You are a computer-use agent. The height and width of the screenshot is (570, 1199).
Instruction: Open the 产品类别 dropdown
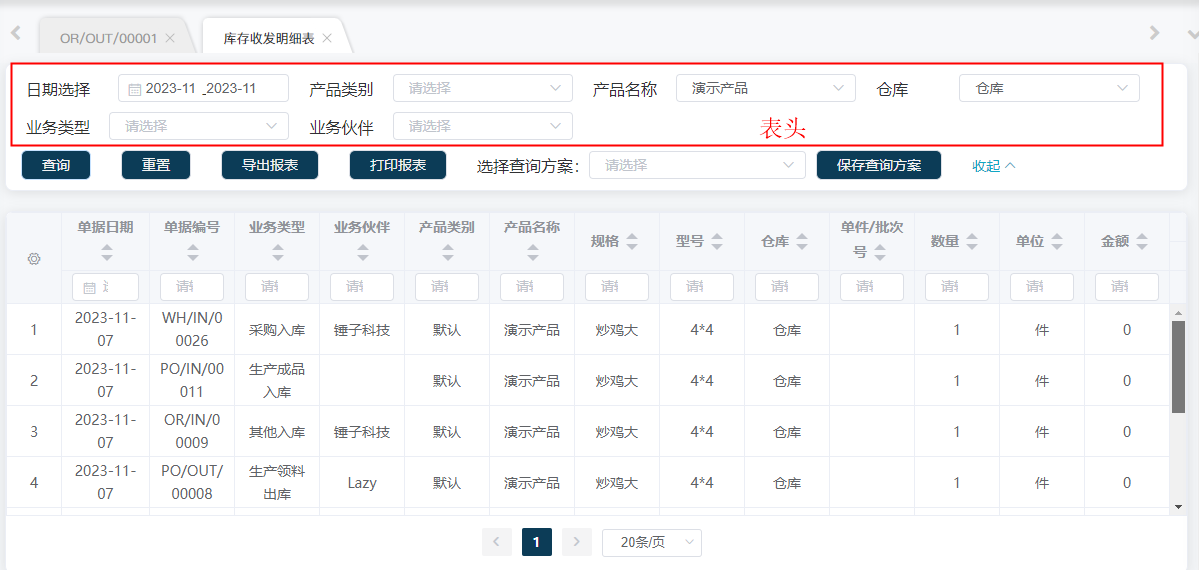point(482,88)
